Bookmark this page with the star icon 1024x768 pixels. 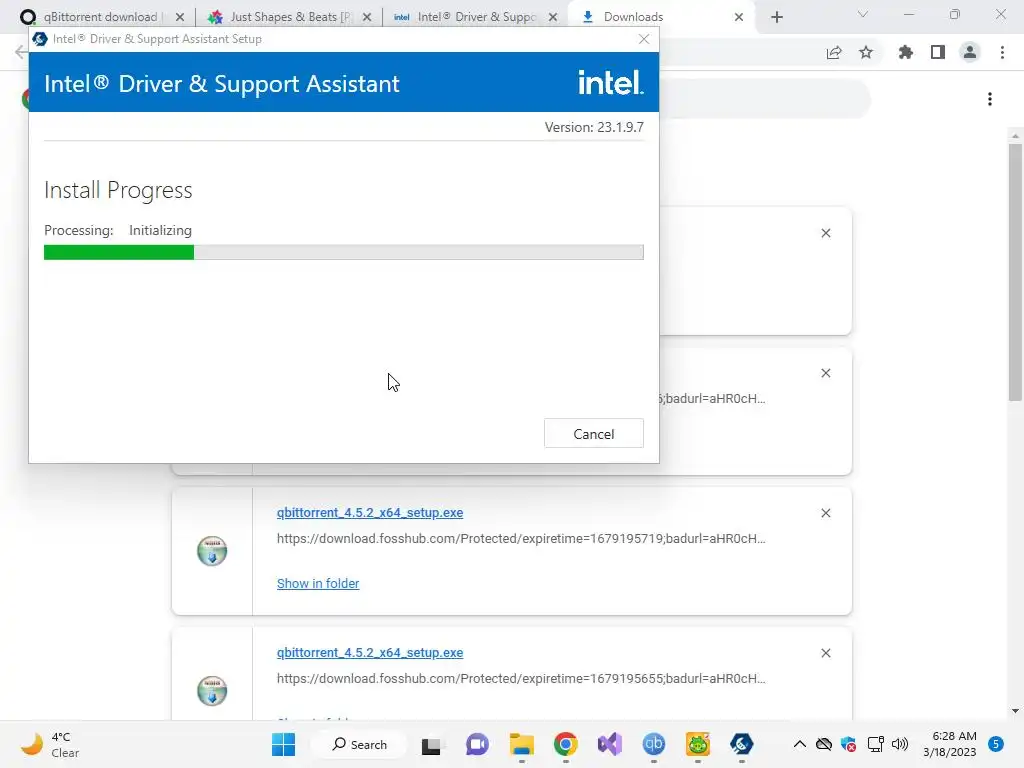(x=866, y=53)
